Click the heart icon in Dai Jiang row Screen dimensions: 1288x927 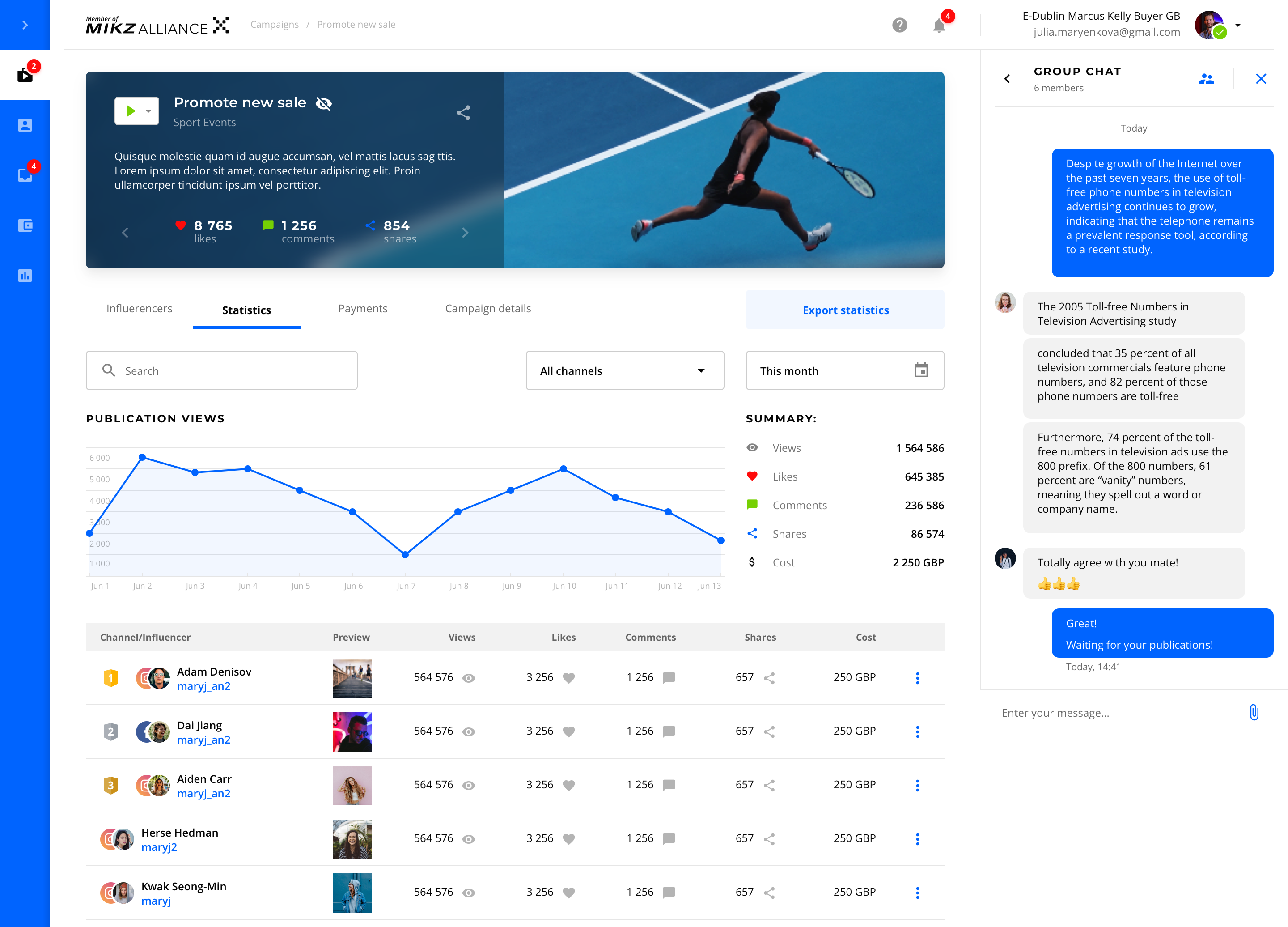click(568, 731)
